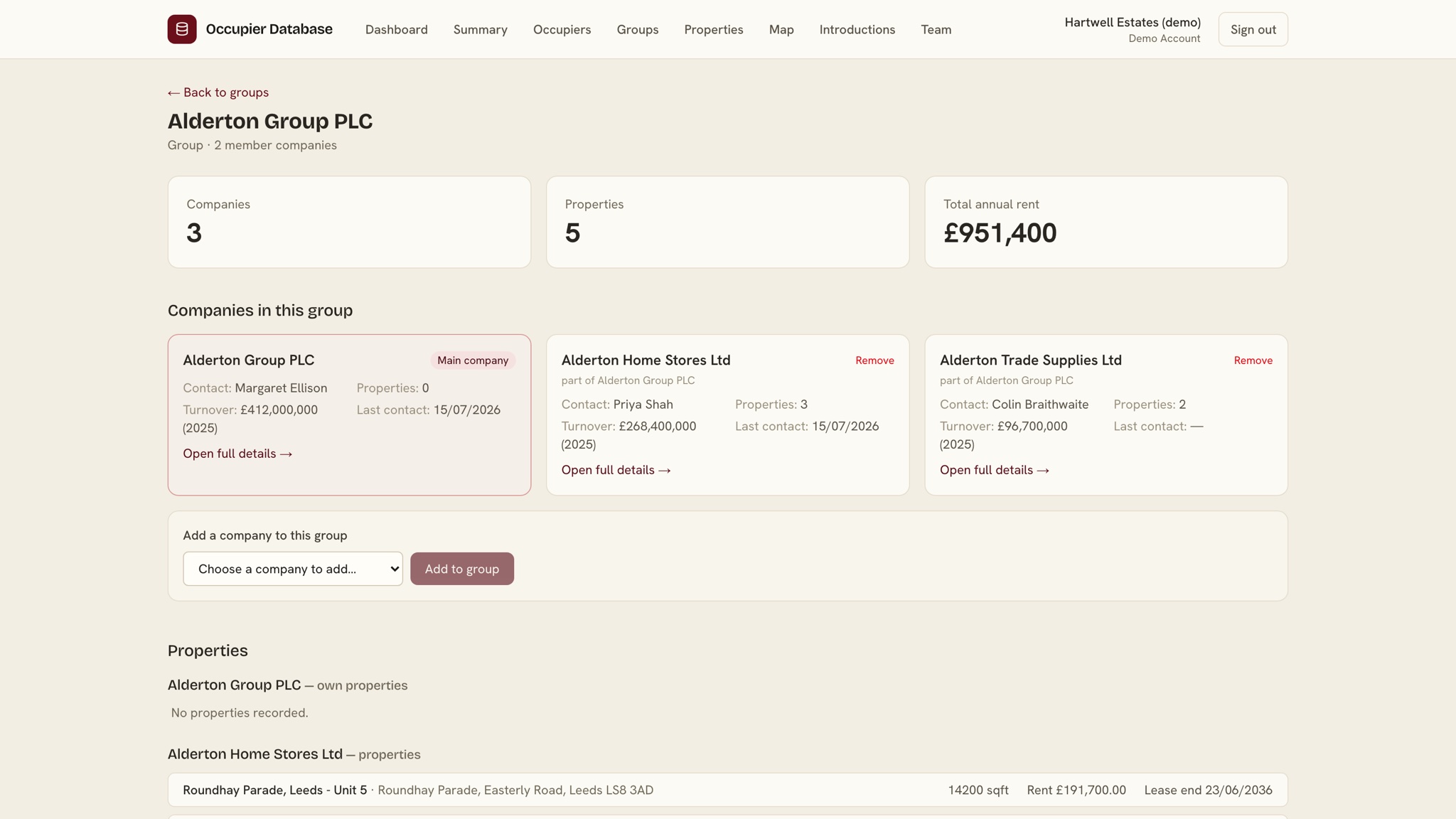The width and height of the screenshot is (1456, 819).
Task: Select the Roundhay Parade, Leeds - Unit 5 row
Action: click(728, 790)
